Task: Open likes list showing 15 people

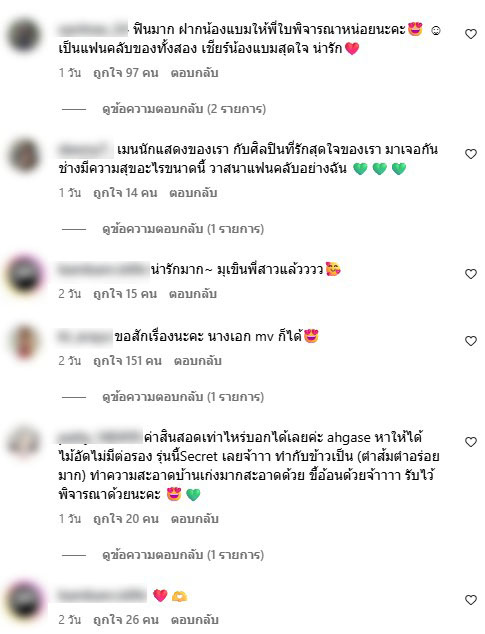Action: tap(125, 294)
